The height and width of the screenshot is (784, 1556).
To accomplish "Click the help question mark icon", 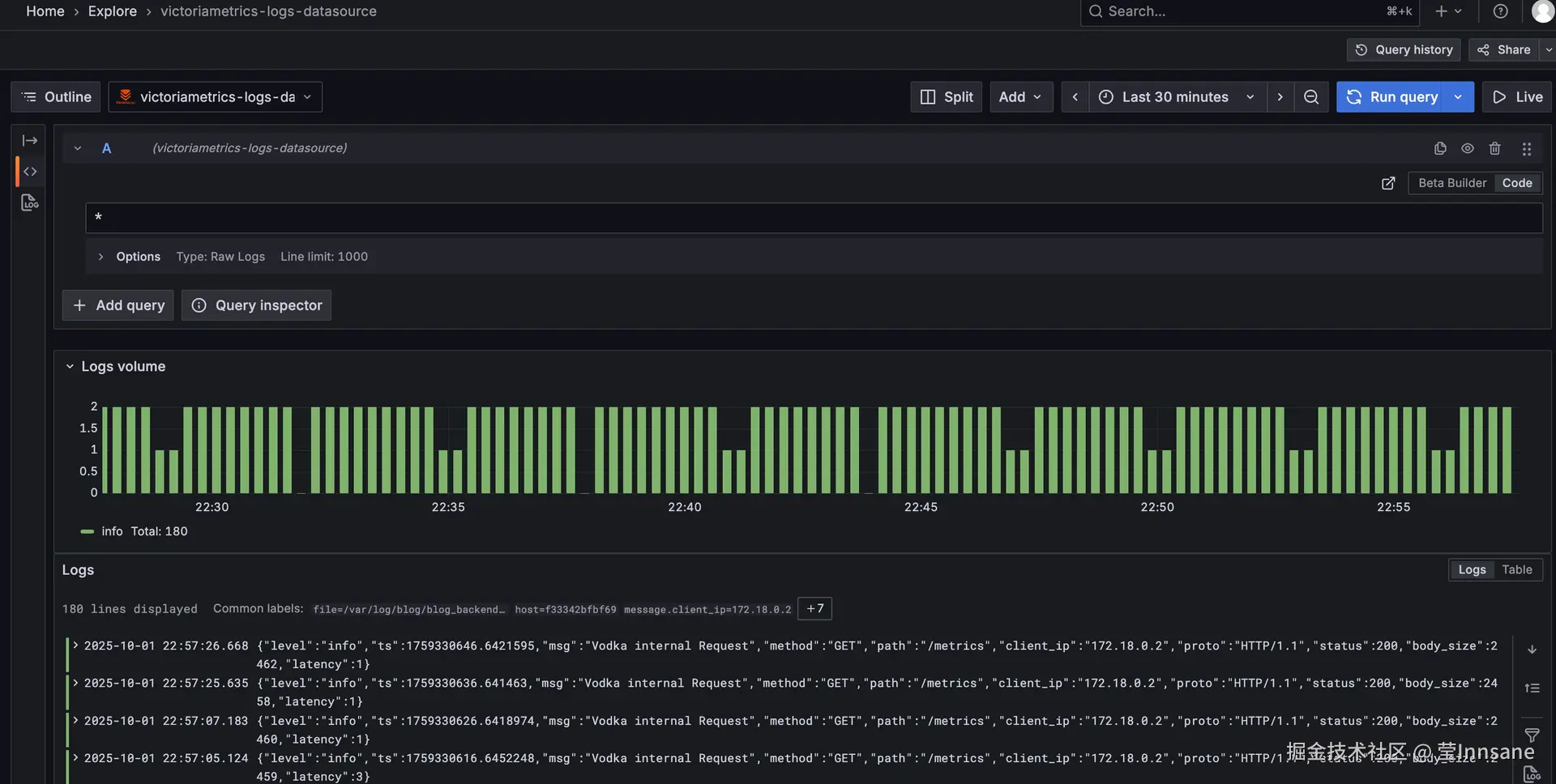I will [x=1500, y=11].
